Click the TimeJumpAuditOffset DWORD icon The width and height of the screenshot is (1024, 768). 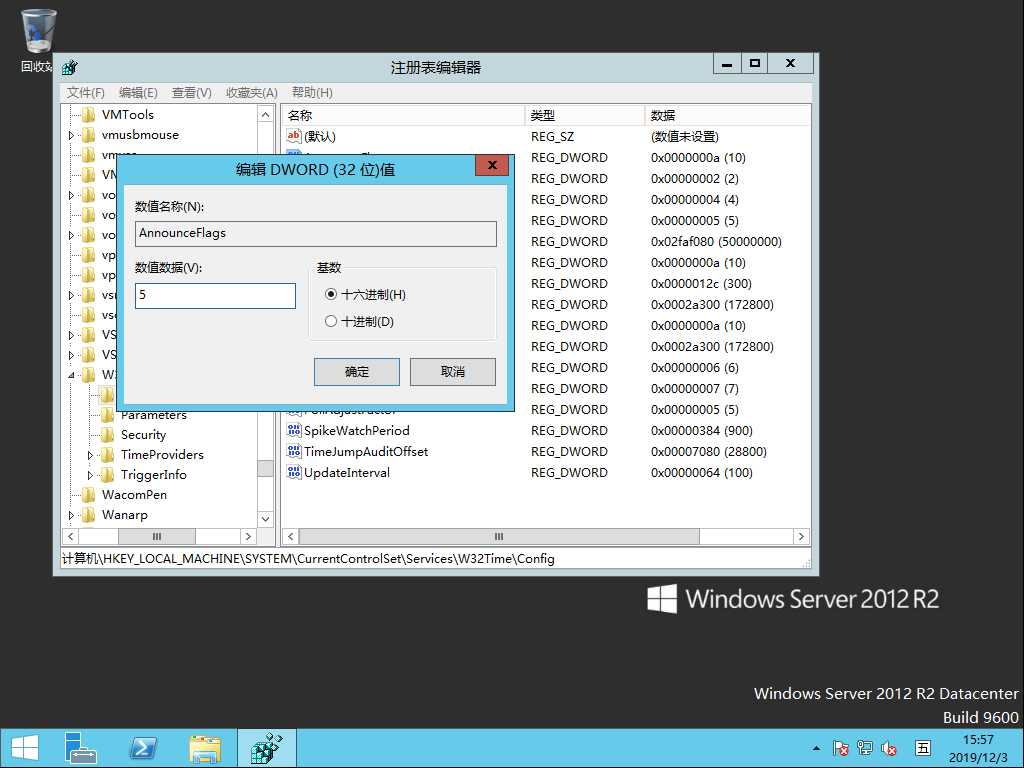tap(294, 451)
